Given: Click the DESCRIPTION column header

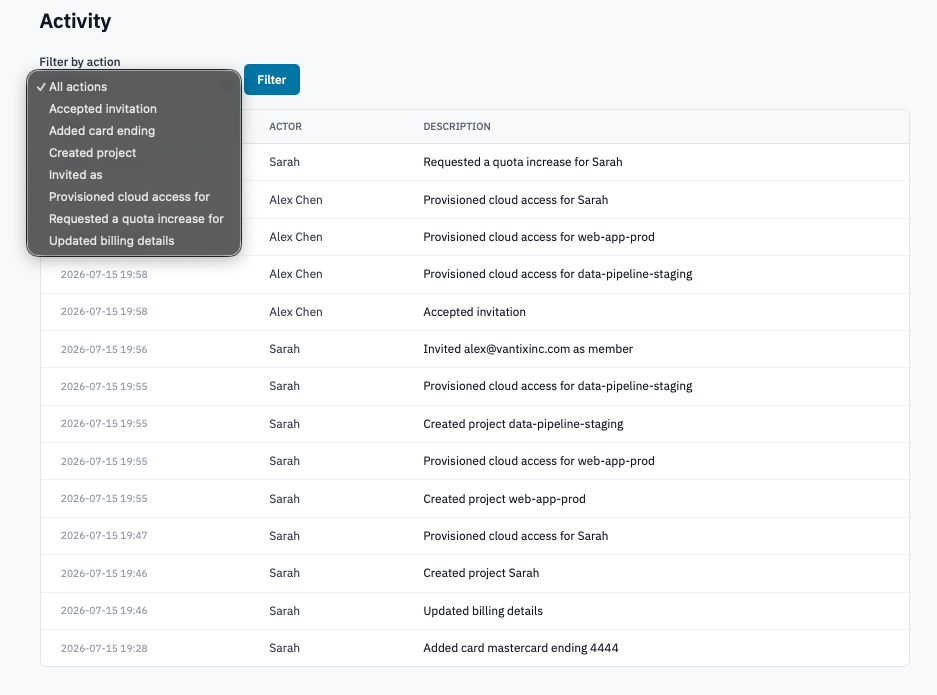Looking at the screenshot, I should point(457,127).
